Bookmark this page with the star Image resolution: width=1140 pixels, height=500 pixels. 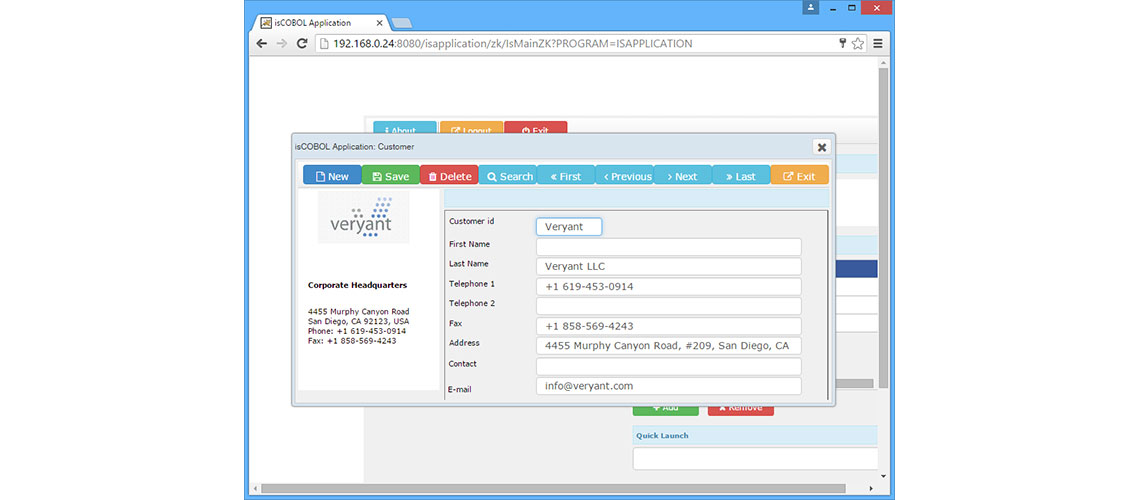pyautogui.click(x=858, y=44)
